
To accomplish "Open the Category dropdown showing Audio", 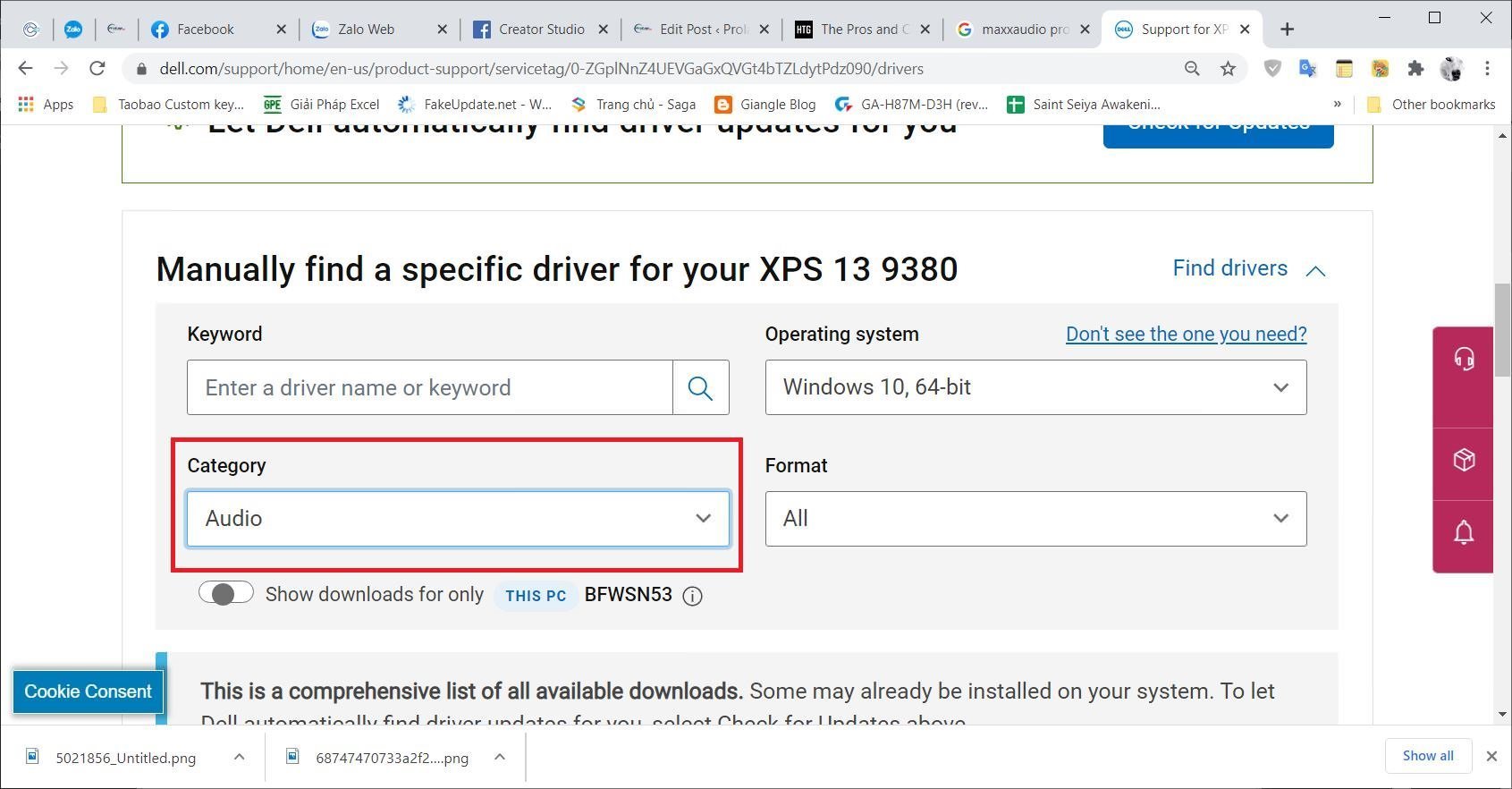I will pos(458,519).
